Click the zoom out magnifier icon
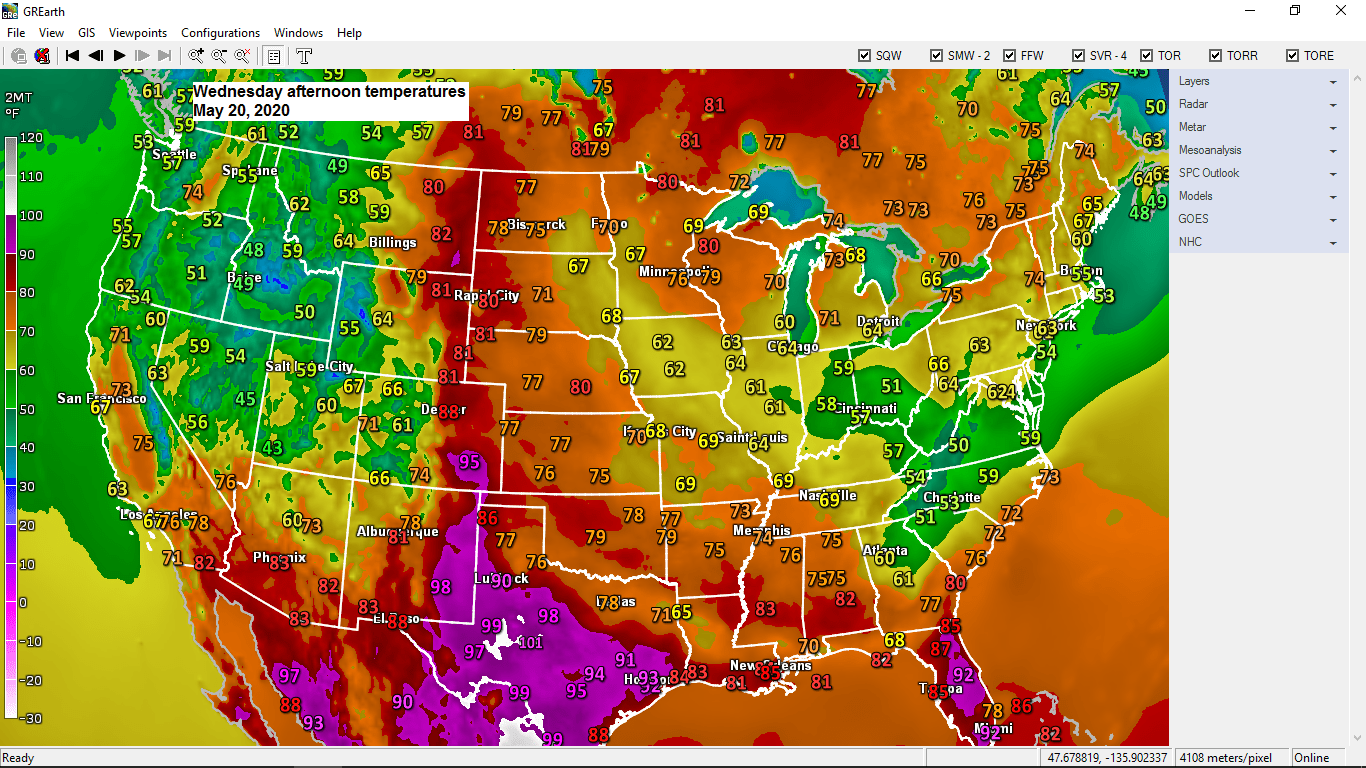The width and height of the screenshot is (1366, 768). [x=219, y=56]
